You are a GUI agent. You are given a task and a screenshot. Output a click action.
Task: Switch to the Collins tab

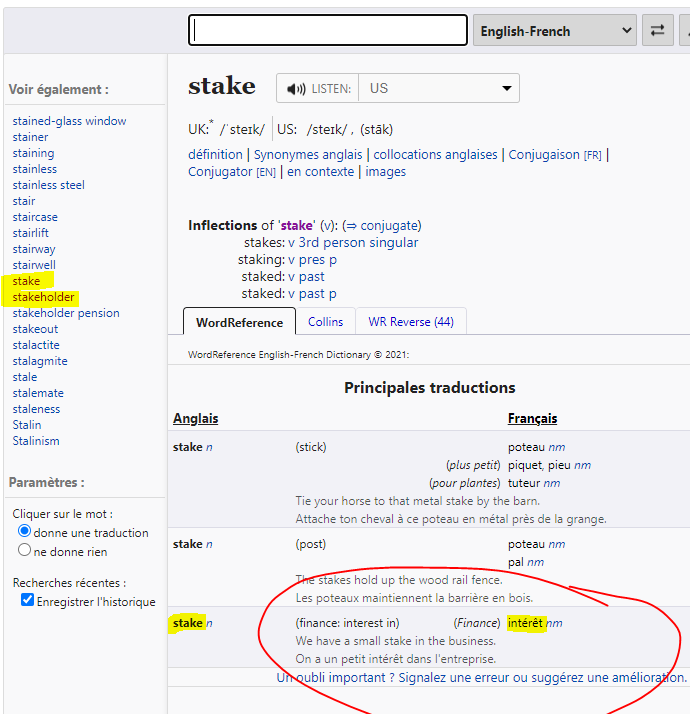(x=325, y=321)
